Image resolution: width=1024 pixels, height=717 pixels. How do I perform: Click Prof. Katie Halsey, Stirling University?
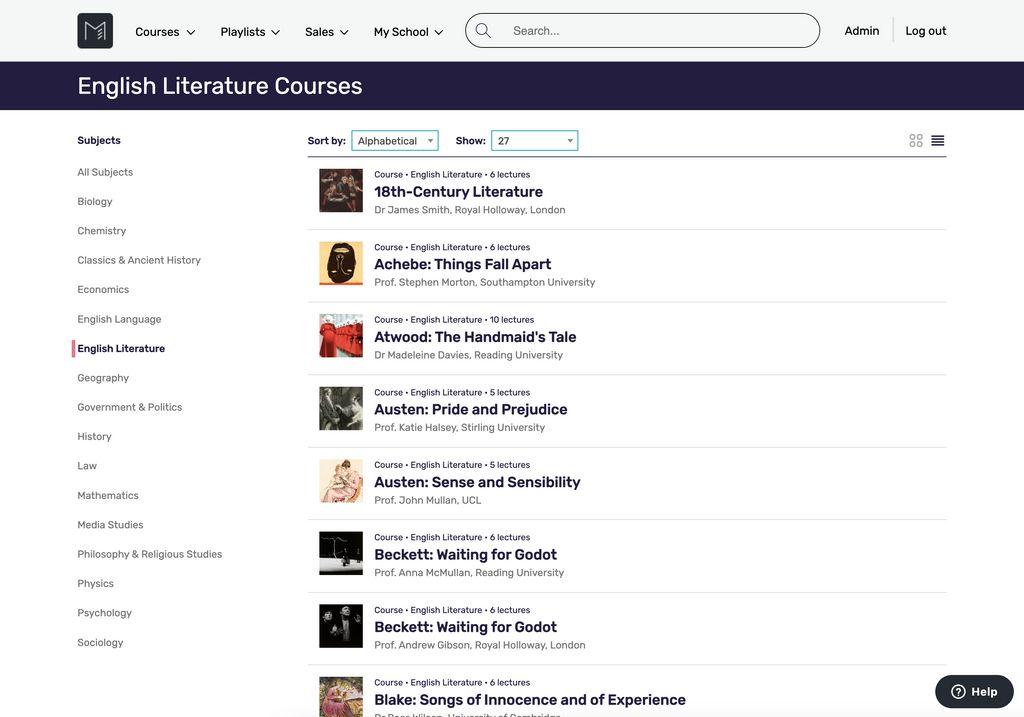(x=460, y=427)
